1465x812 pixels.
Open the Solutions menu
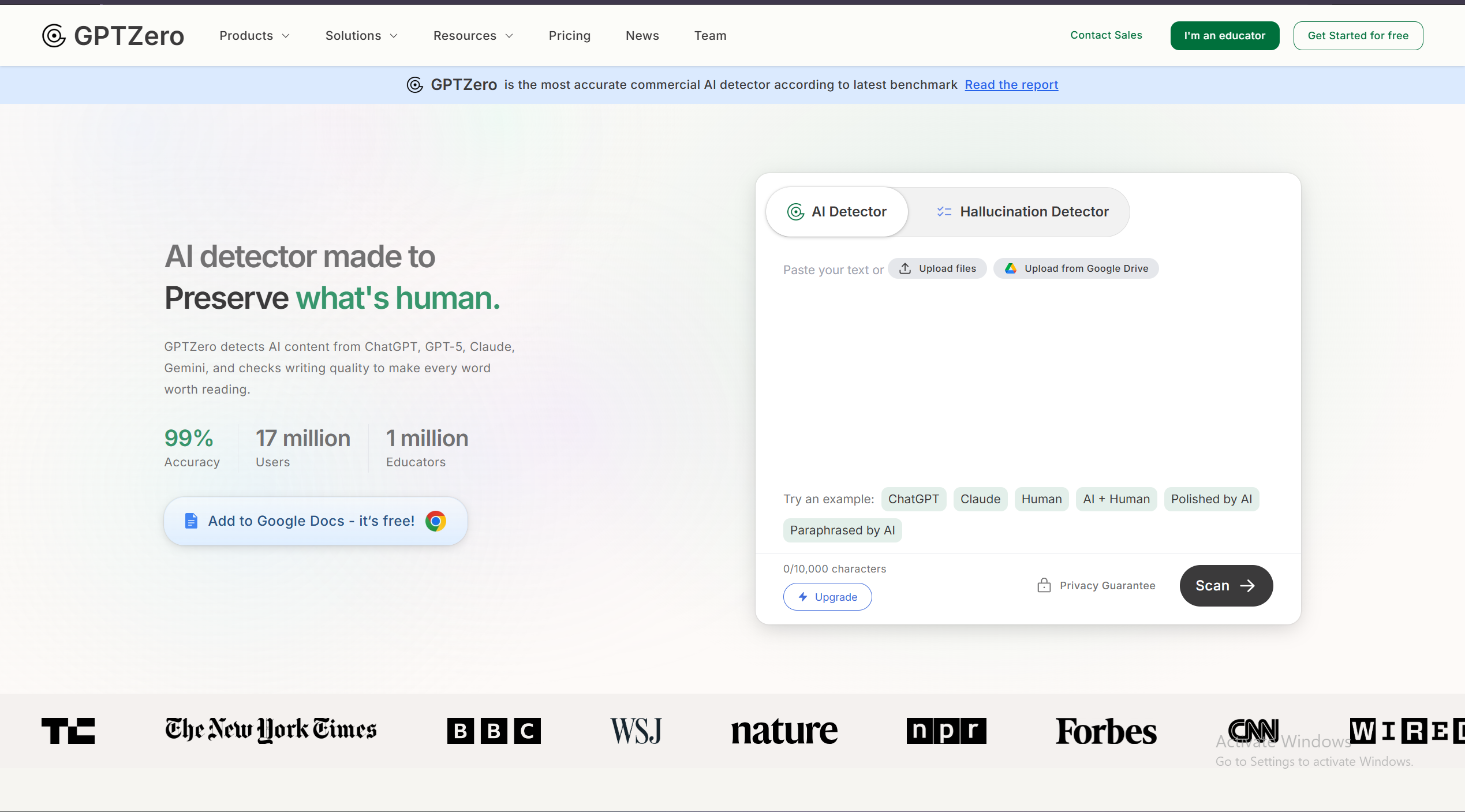pos(361,36)
